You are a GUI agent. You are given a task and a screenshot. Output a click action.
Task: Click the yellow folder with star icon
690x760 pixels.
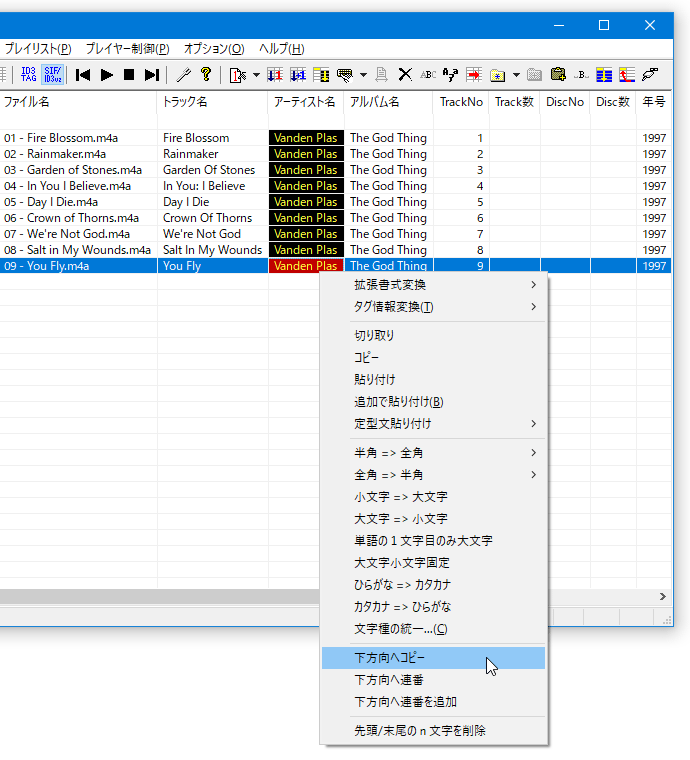[498, 75]
